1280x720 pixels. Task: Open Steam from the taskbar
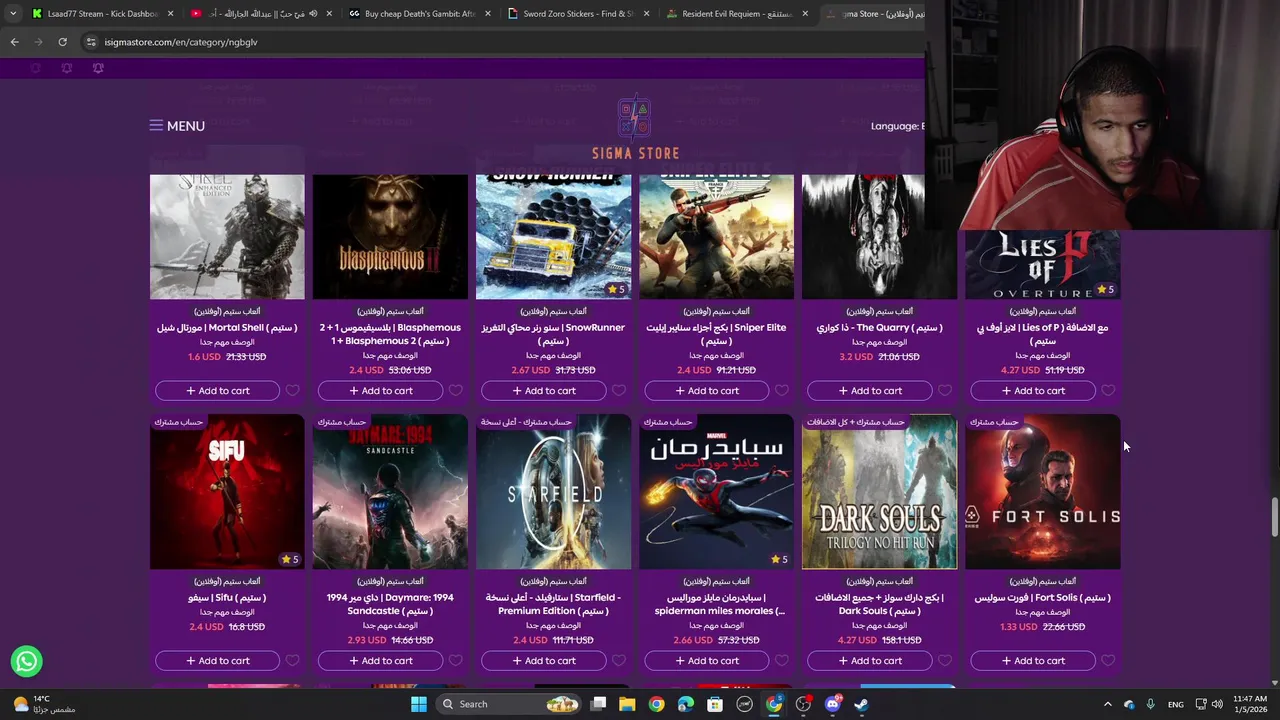point(862,704)
